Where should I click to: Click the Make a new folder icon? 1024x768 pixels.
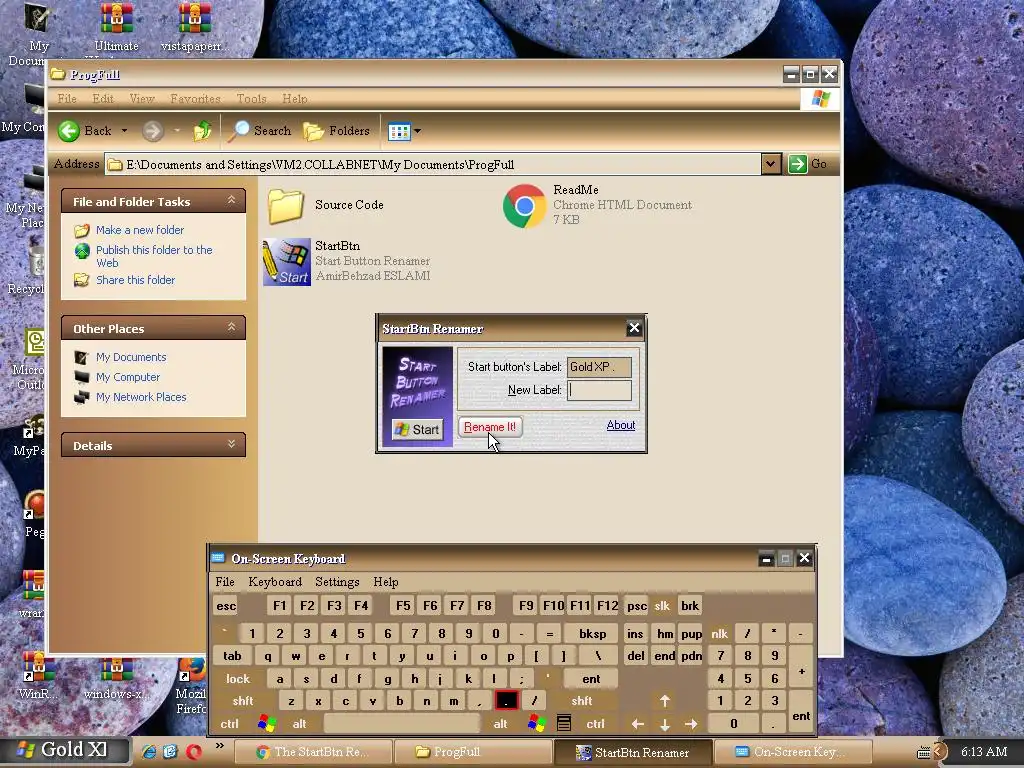82,231
